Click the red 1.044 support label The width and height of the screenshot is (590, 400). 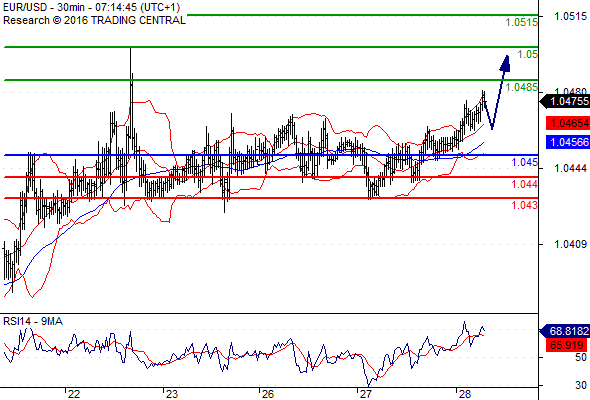click(x=525, y=184)
